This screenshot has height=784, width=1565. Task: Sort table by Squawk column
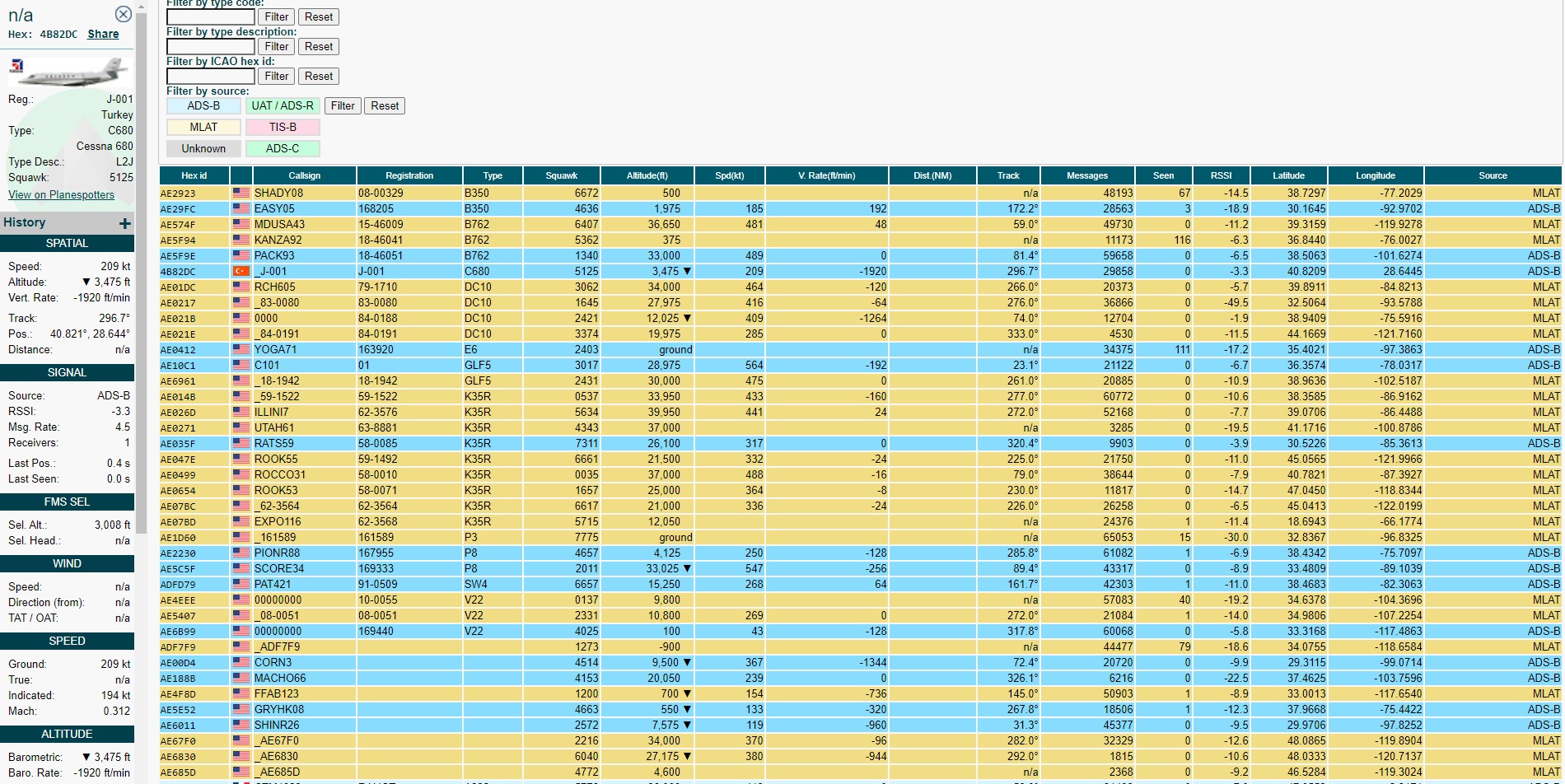[x=562, y=175]
